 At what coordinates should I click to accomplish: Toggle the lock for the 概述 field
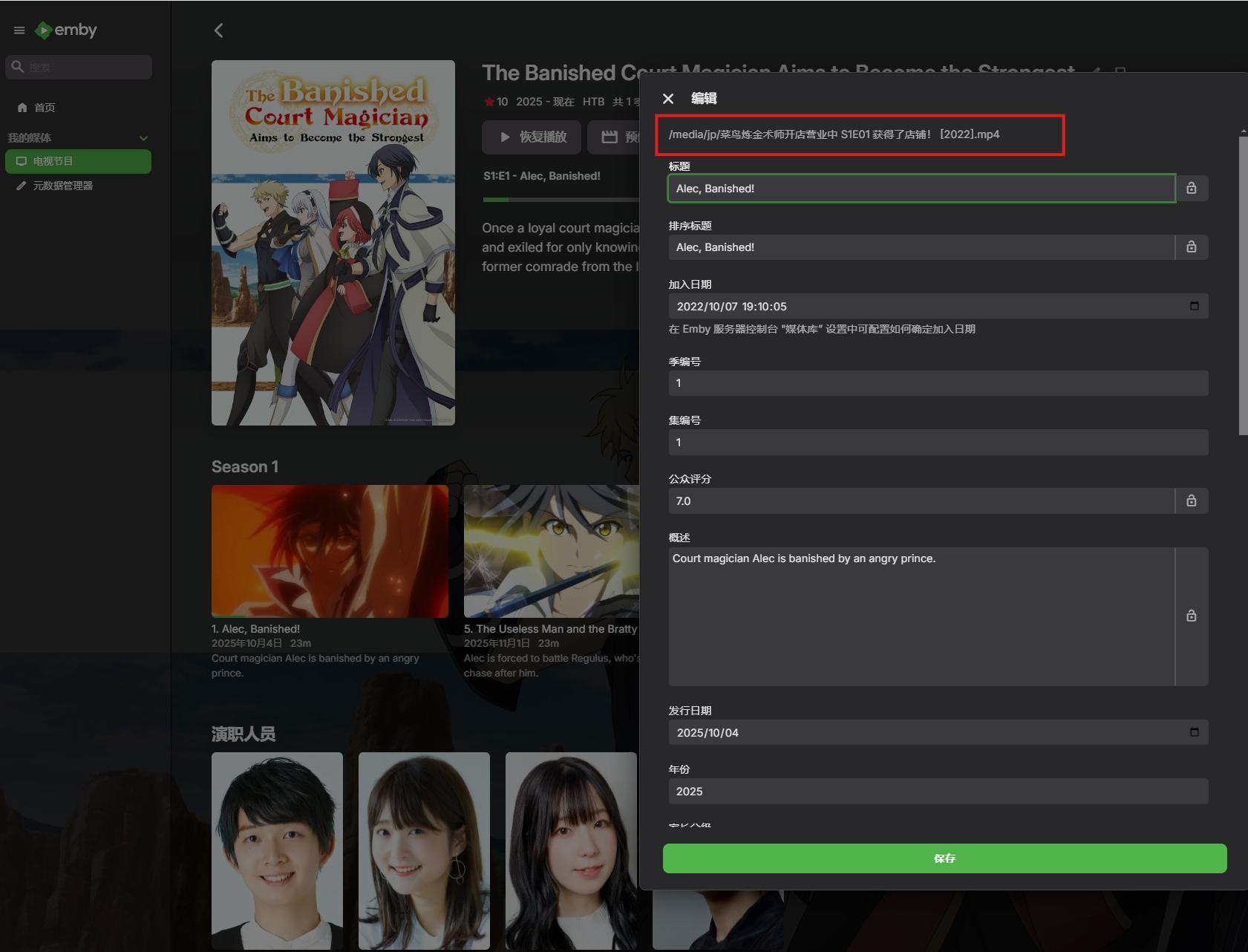(1192, 616)
